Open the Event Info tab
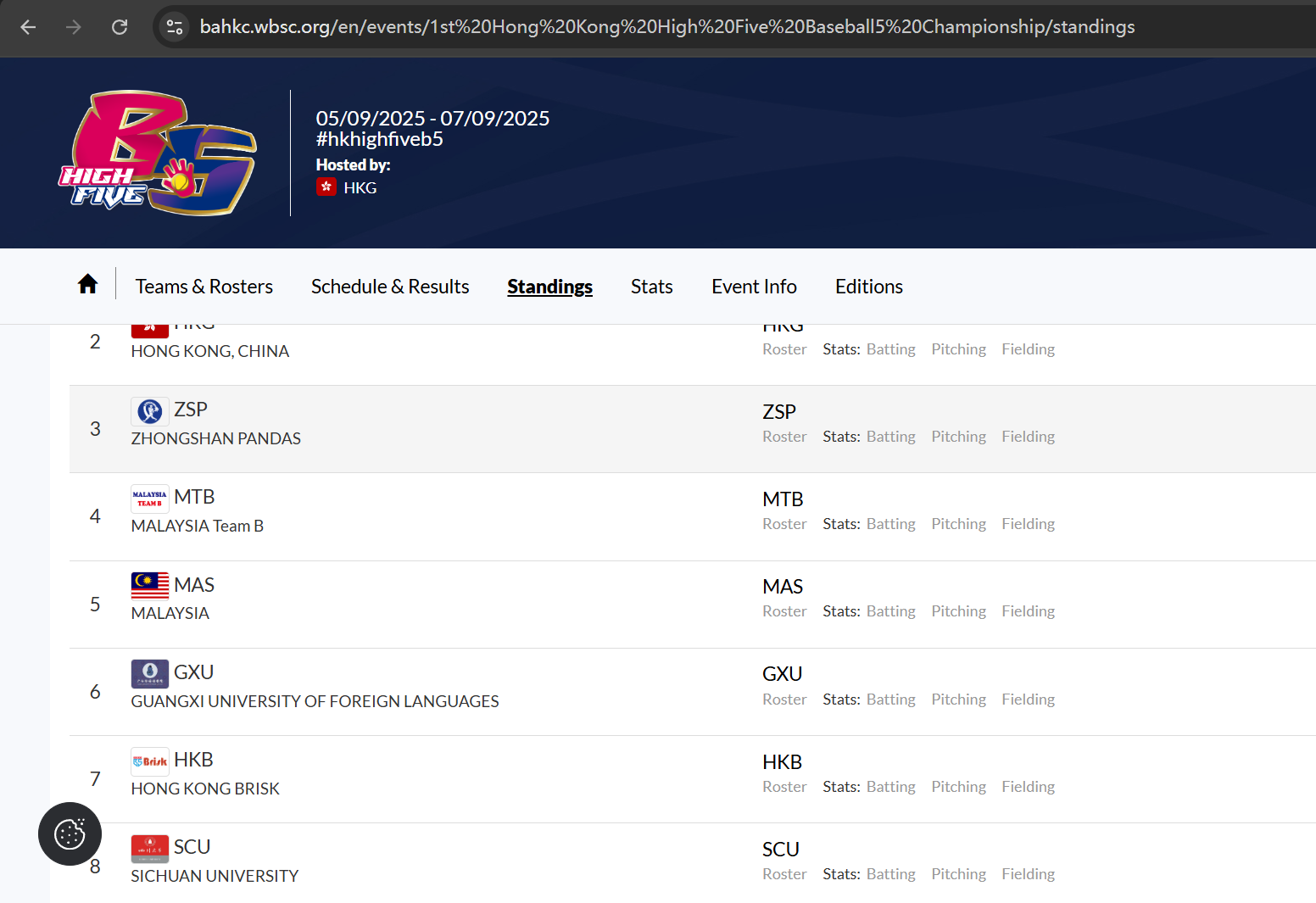 tap(754, 287)
